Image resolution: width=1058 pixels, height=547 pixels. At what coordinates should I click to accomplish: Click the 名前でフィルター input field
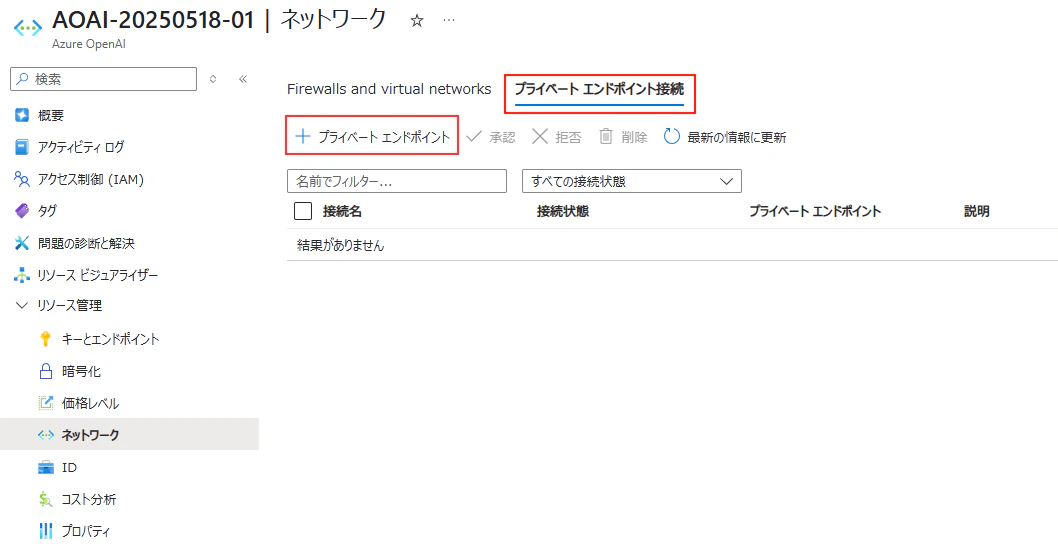pos(397,181)
